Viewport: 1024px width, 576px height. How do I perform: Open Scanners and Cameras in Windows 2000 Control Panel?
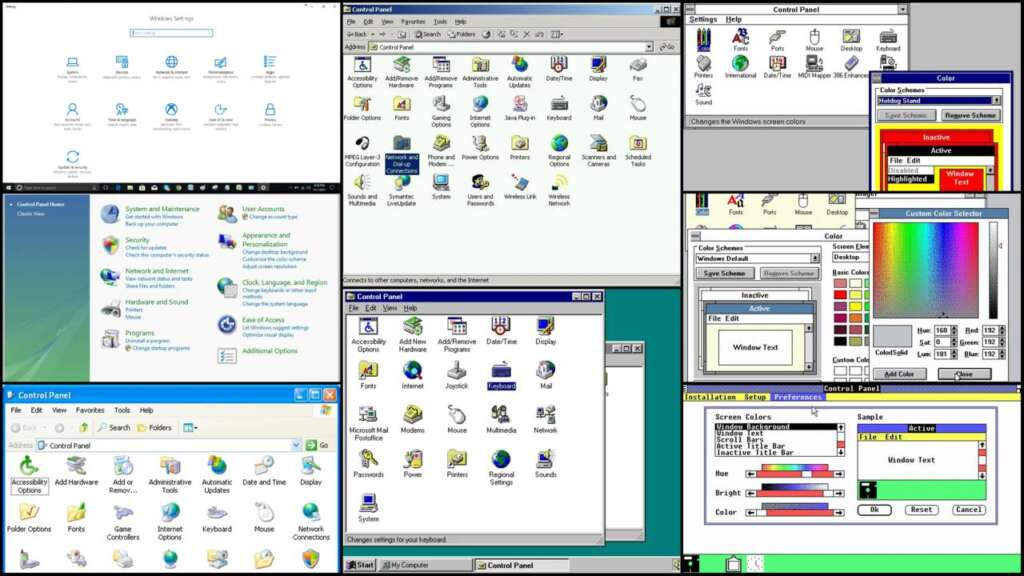click(598, 150)
